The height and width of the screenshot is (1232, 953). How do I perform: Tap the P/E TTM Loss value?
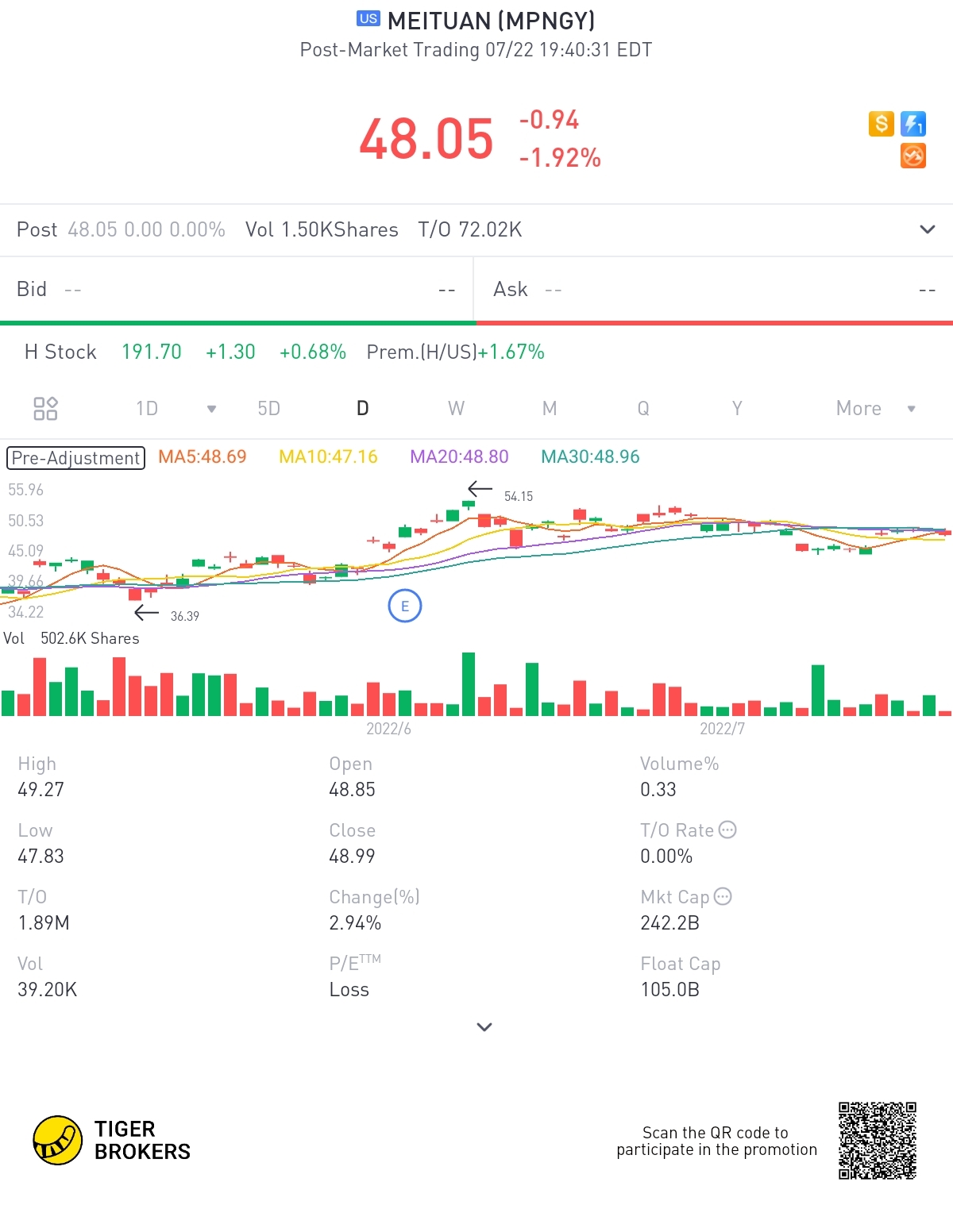click(349, 989)
